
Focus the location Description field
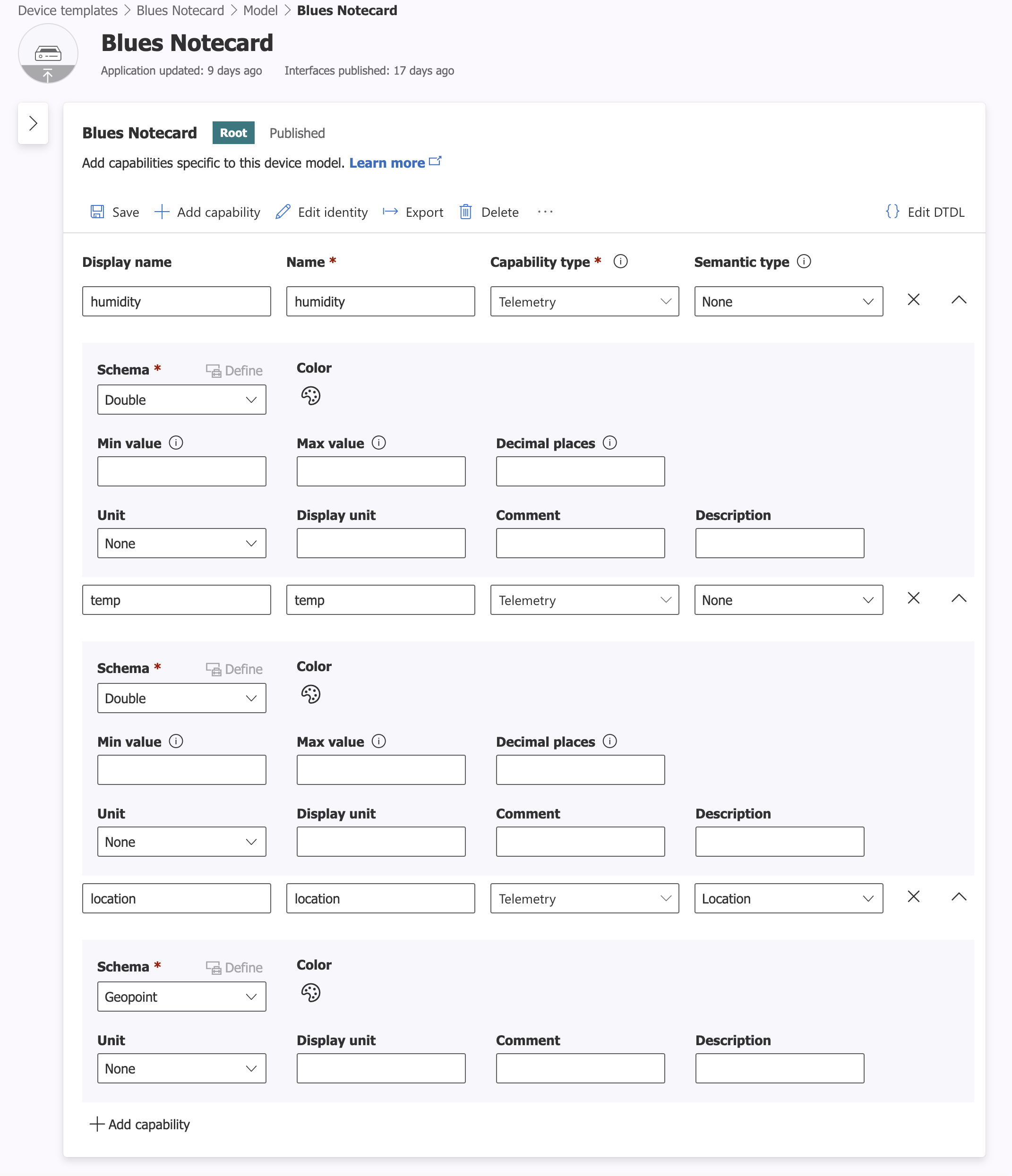click(780, 1069)
